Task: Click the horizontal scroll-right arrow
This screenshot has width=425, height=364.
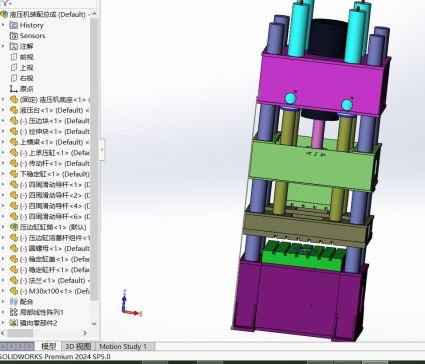Action: pos(85,333)
